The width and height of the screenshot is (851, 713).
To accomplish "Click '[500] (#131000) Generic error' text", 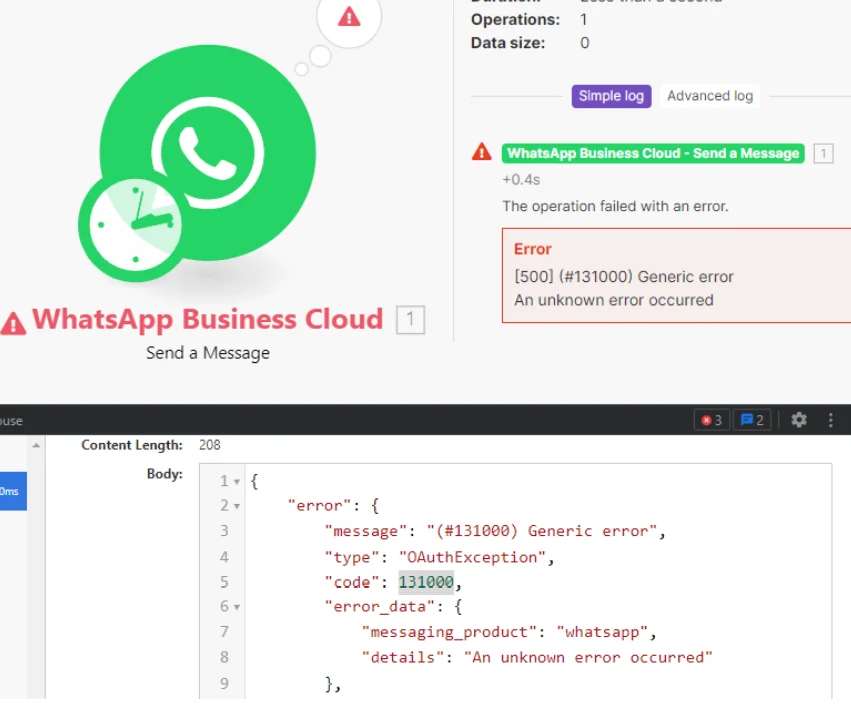I will (x=624, y=277).
